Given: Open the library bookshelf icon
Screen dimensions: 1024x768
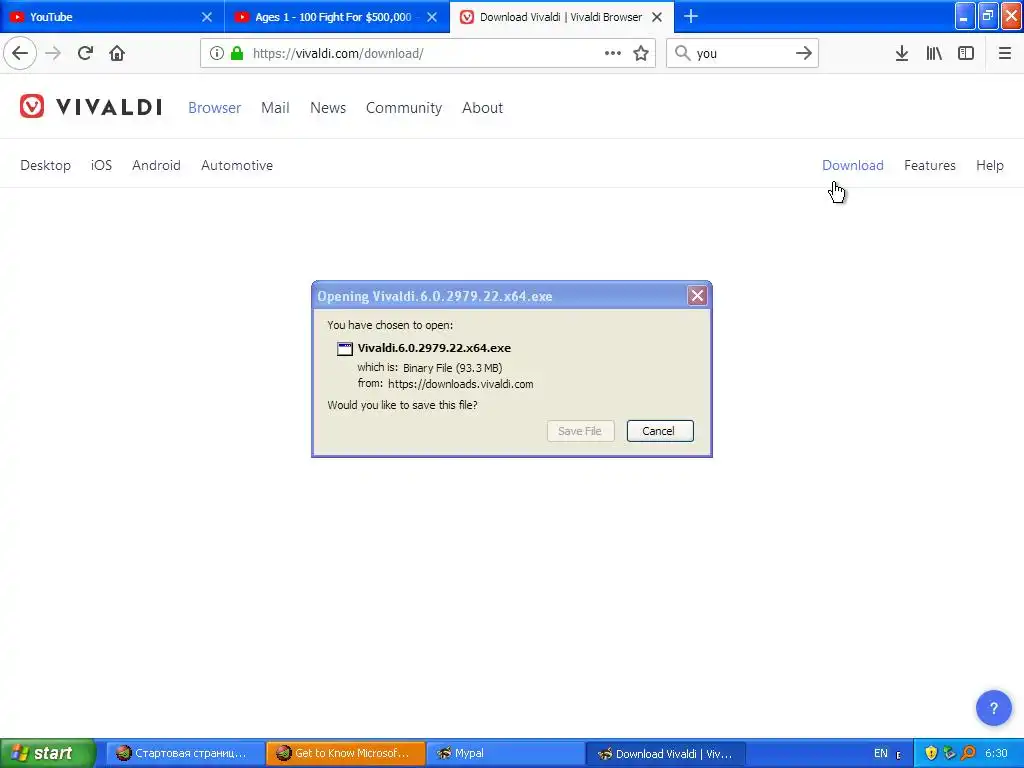Looking at the screenshot, I should pyautogui.click(x=934, y=53).
